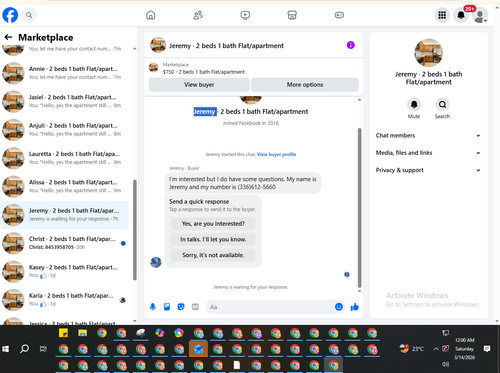Open Windows notification center icon

[487, 349]
